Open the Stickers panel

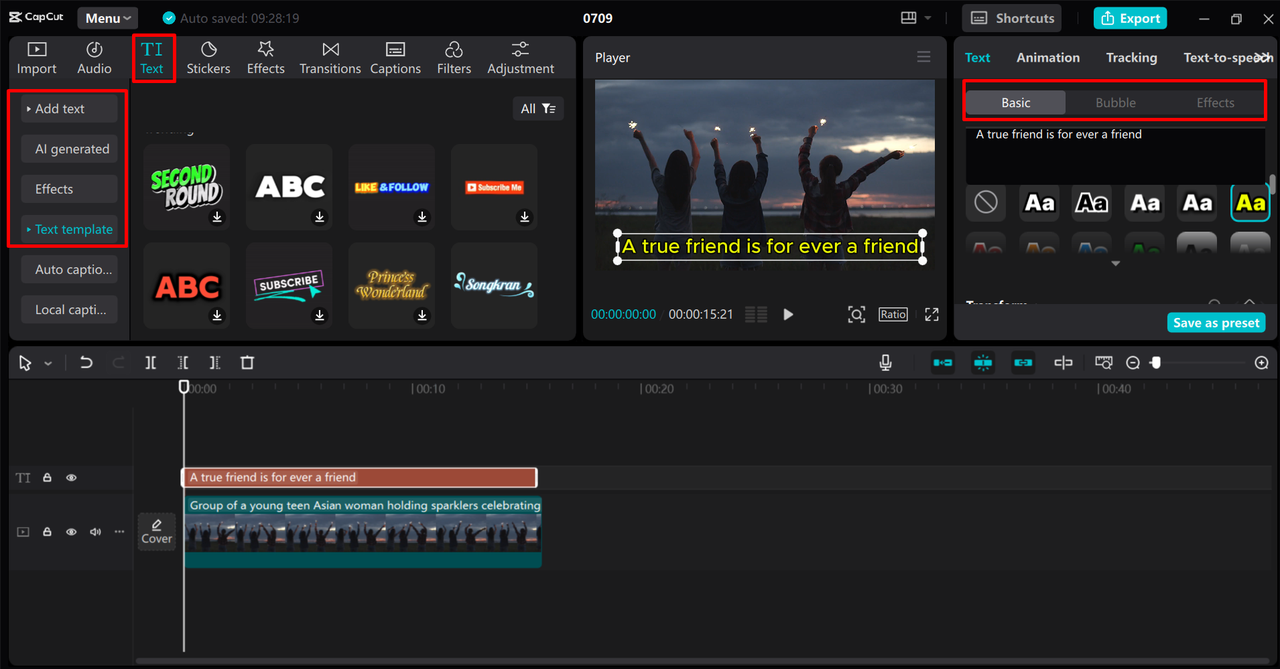tap(208, 58)
